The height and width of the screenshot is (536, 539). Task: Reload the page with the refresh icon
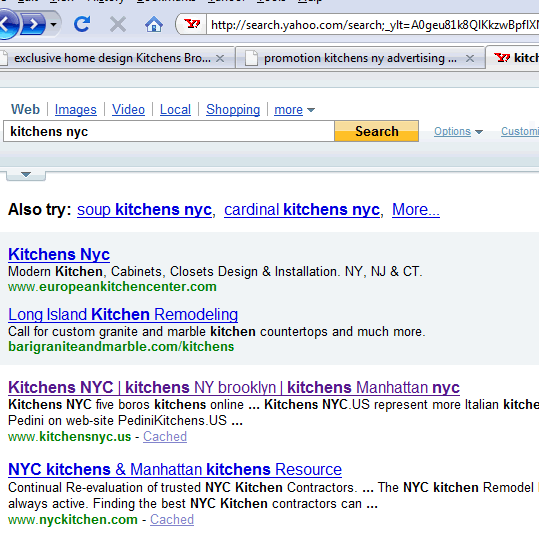pos(82,24)
